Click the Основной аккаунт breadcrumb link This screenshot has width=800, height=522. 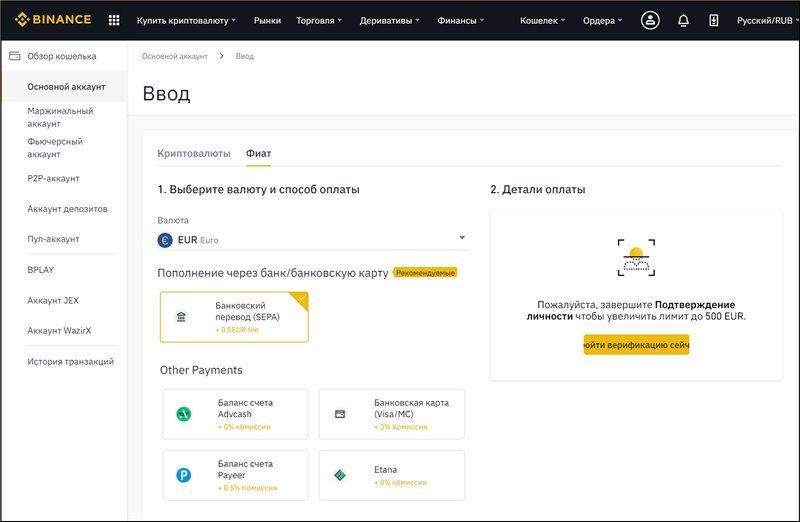[x=174, y=56]
